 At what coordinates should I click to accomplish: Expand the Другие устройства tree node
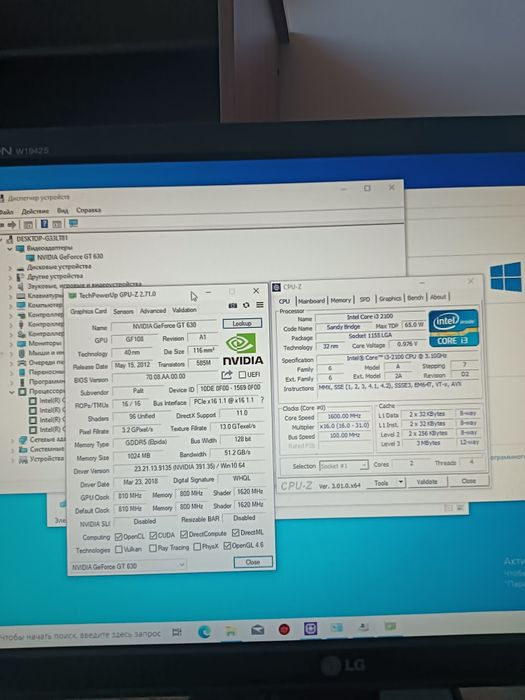10,277
